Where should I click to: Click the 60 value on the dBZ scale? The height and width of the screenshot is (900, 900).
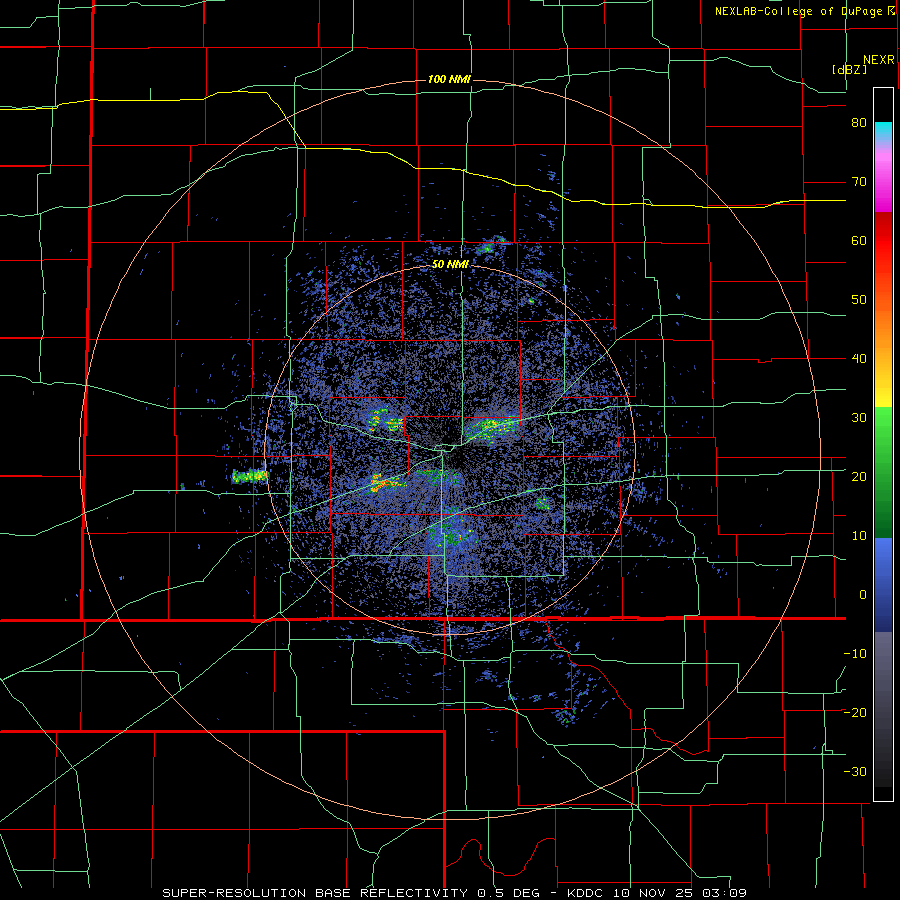point(859,240)
